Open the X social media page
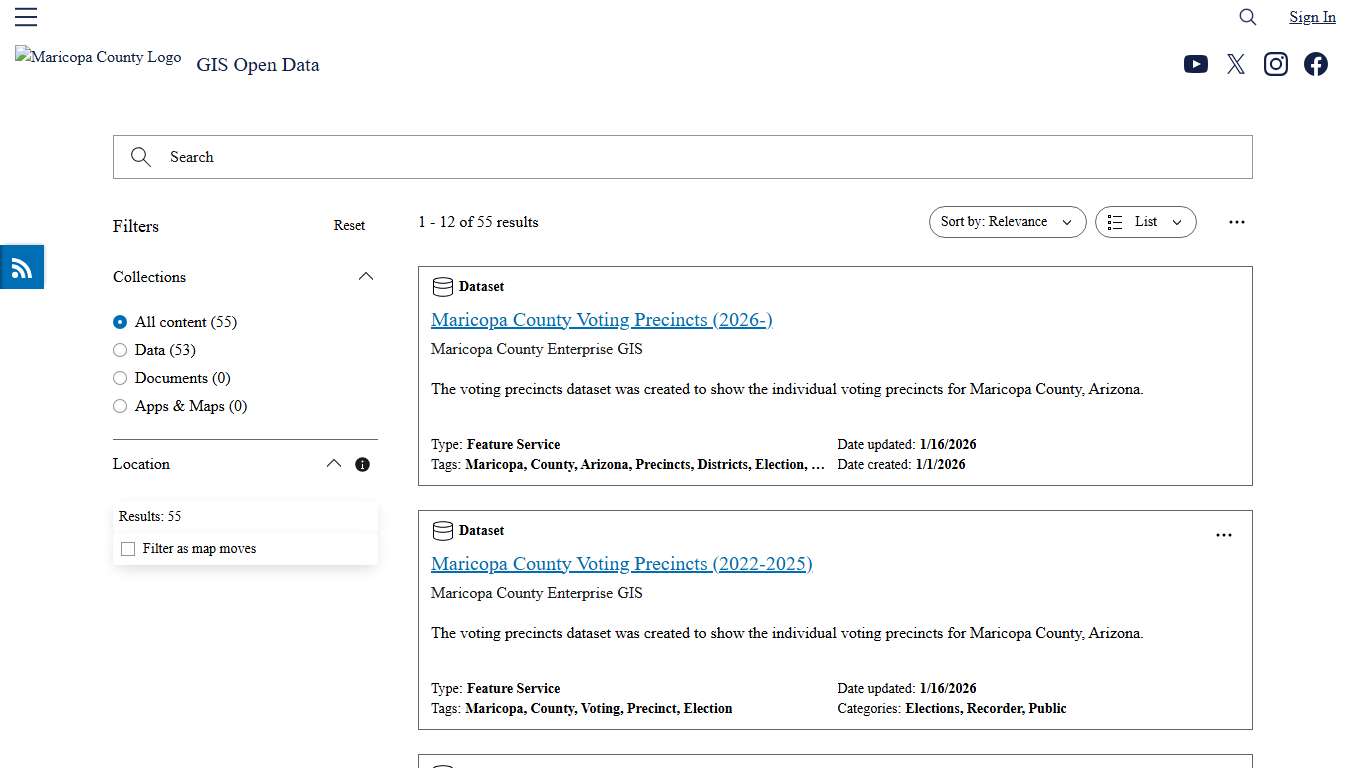 1236,64
